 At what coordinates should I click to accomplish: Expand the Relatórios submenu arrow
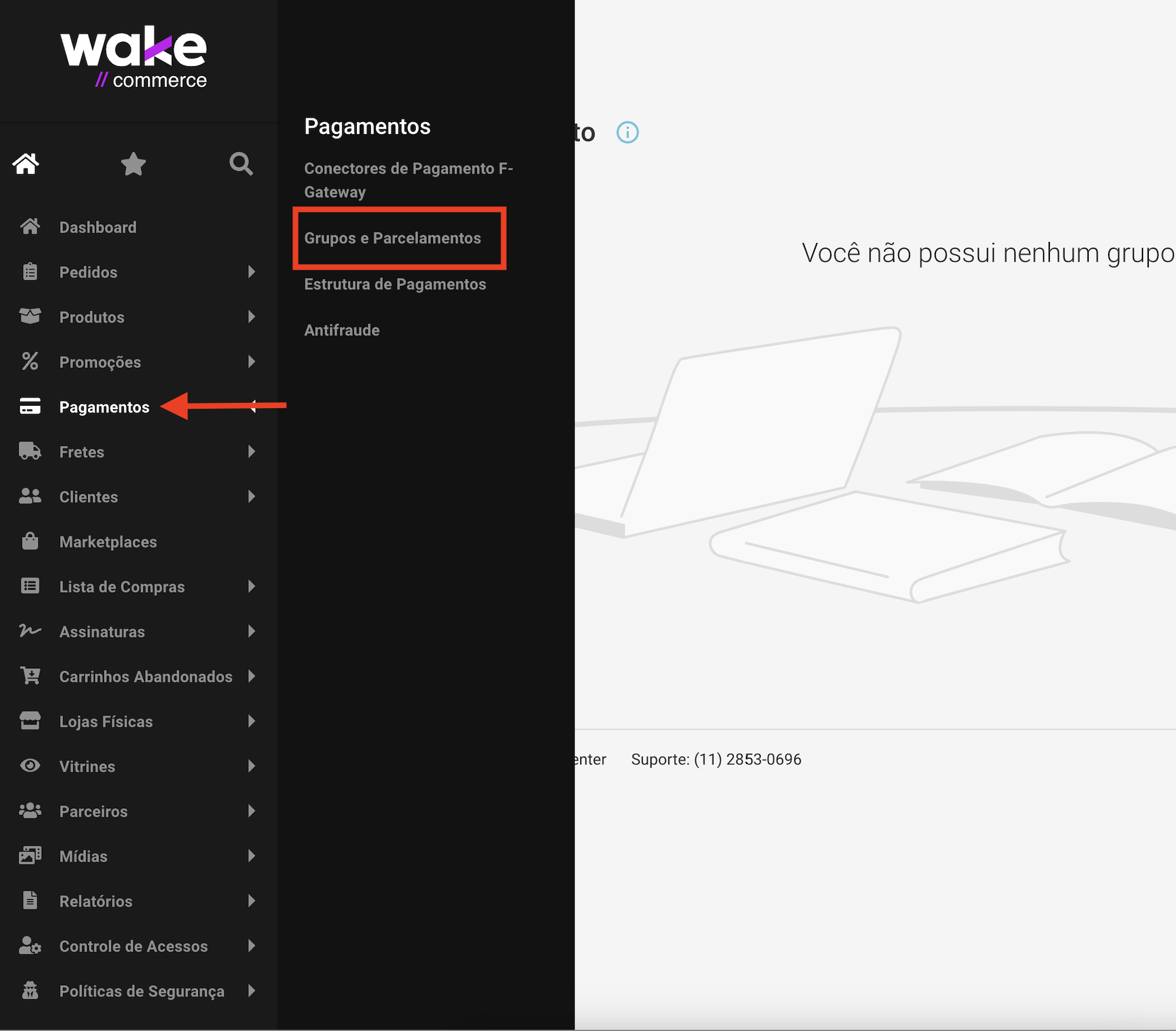(252, 901)
